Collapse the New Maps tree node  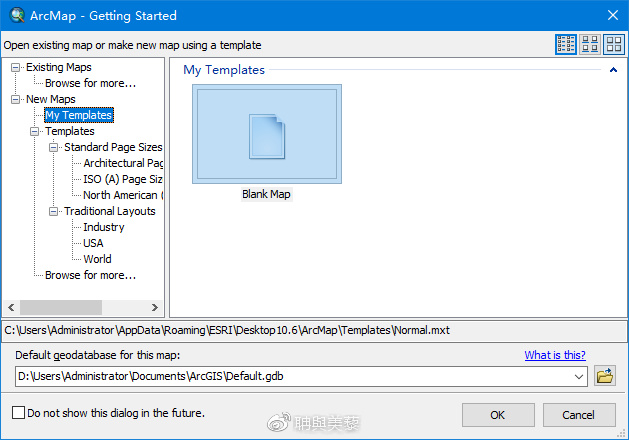[x=15, y=99]
